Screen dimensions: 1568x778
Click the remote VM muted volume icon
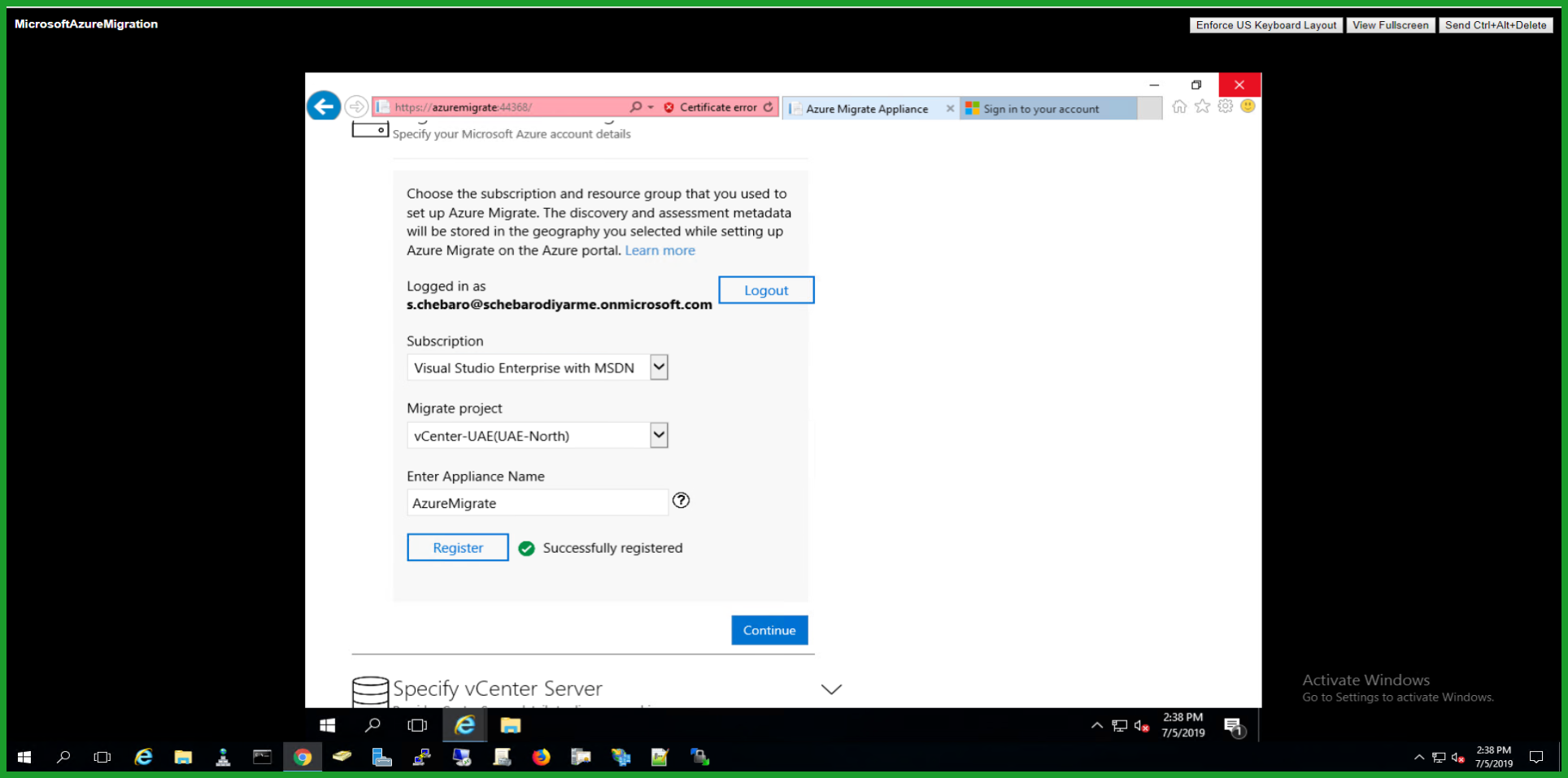[x=1142, y=726]
